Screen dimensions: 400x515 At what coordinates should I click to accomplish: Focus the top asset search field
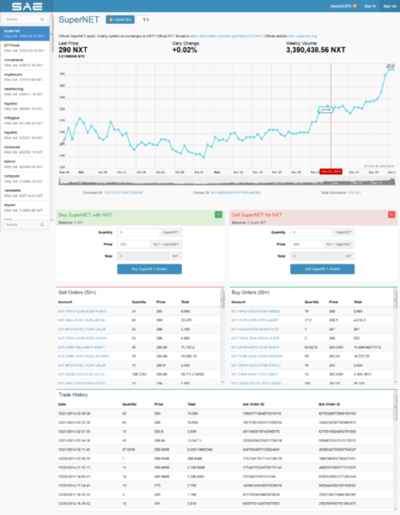pyautogui.click(x=25, y=19)
